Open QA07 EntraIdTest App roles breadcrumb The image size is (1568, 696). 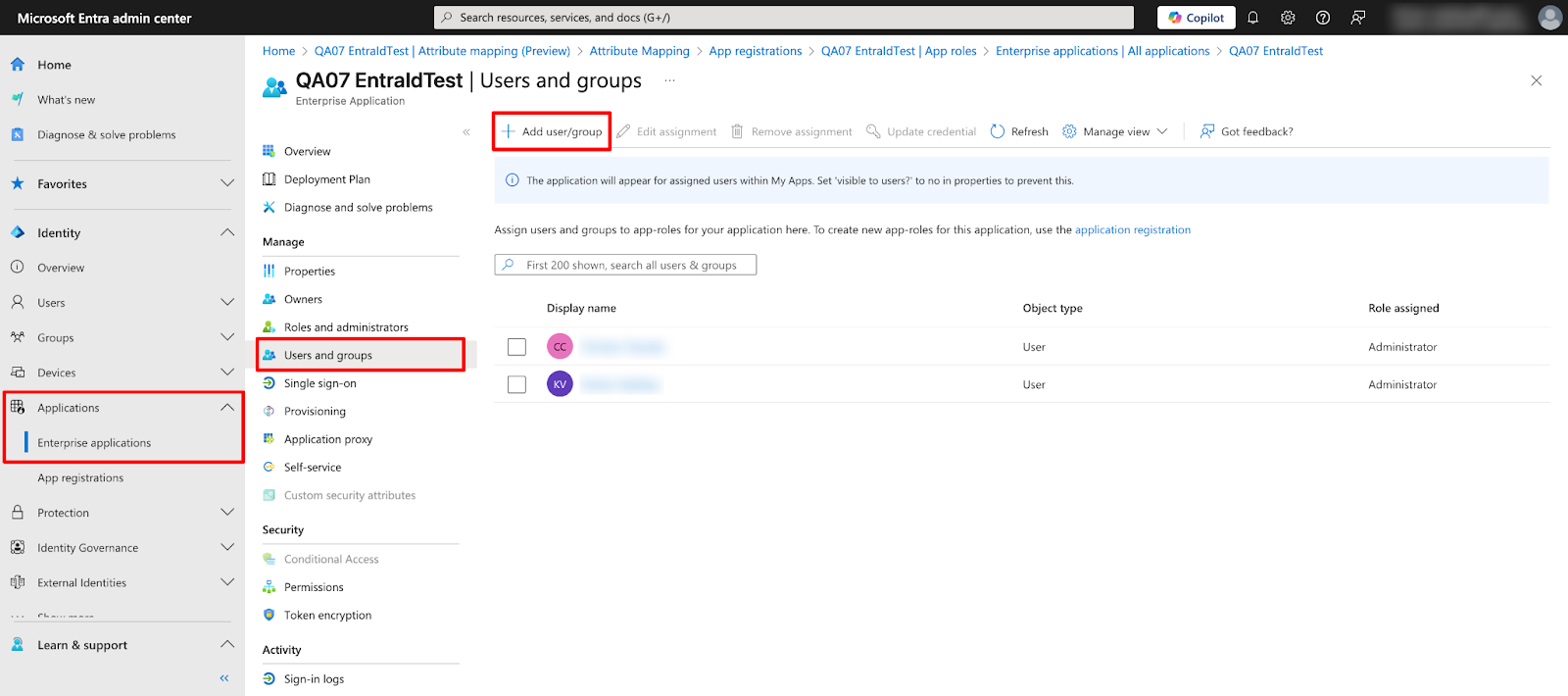pyautogui.click(x=899, y=51)
